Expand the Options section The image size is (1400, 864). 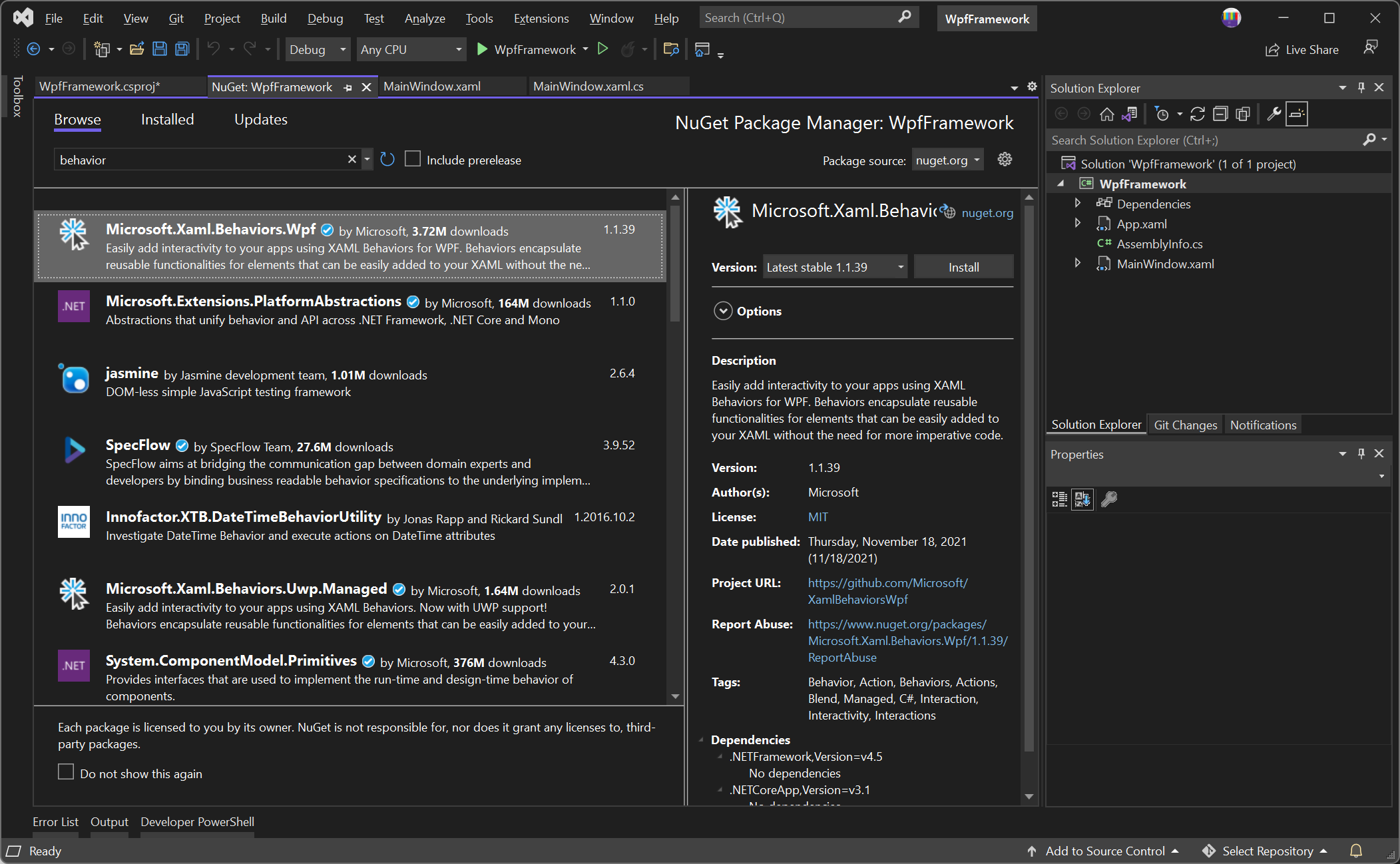(x=723, y=311)
